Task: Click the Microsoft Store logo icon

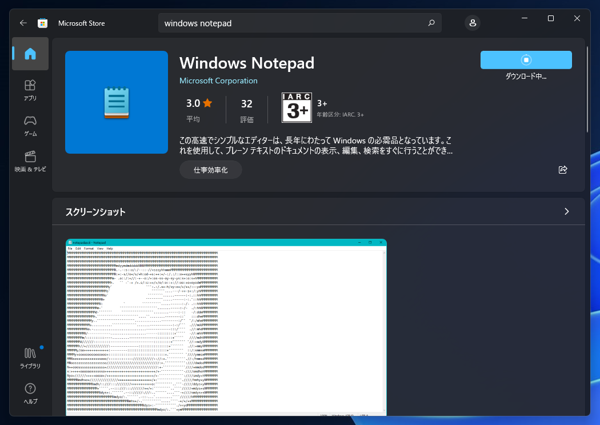Action: pos(42,23)
